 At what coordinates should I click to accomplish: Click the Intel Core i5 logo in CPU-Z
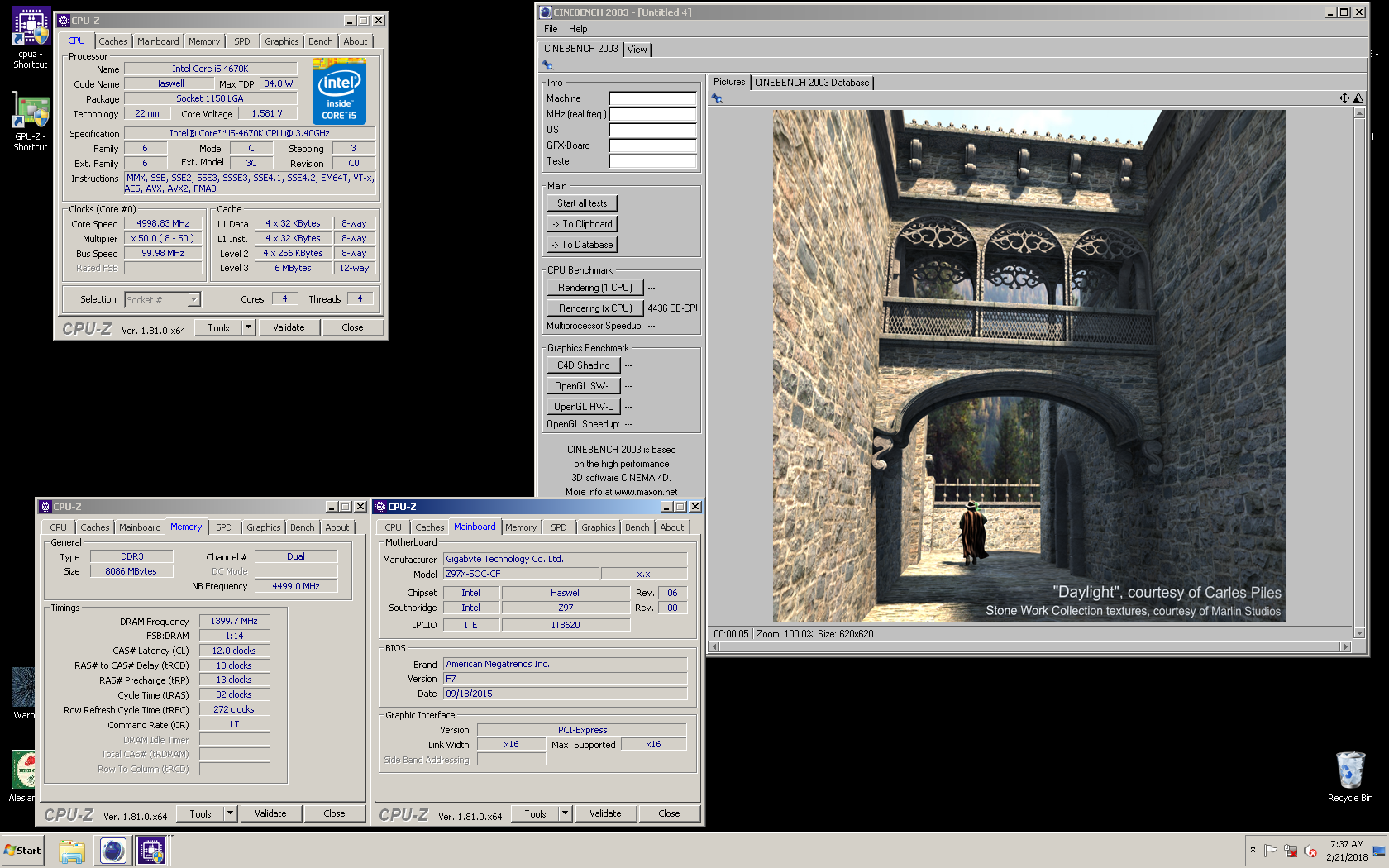(339, 92)
